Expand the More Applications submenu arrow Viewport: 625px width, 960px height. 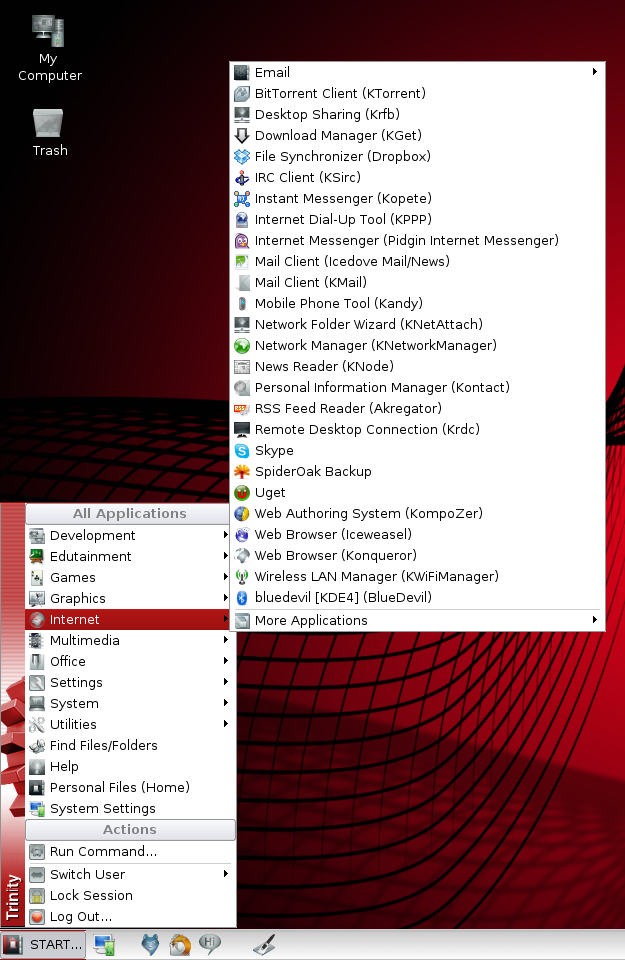click(x=594, y=620)
